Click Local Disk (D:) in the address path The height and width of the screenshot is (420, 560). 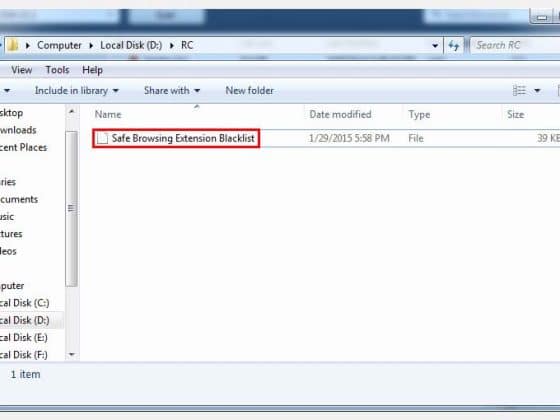click(x=131, y=45)
